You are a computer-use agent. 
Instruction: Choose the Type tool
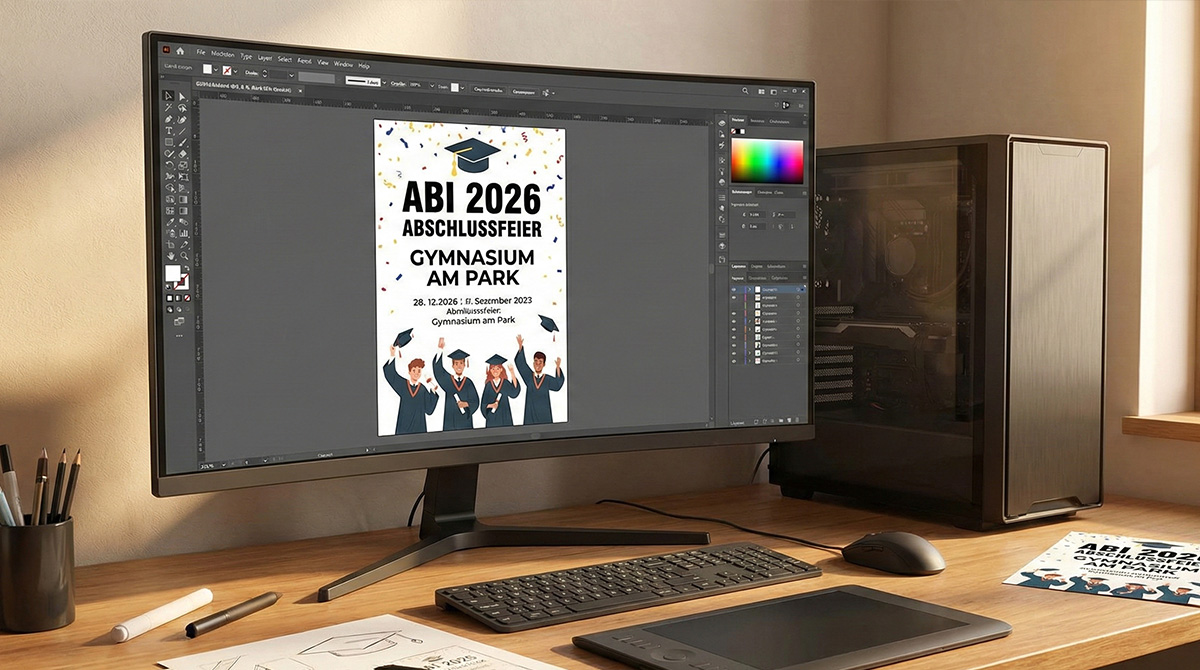coord(169,131)
